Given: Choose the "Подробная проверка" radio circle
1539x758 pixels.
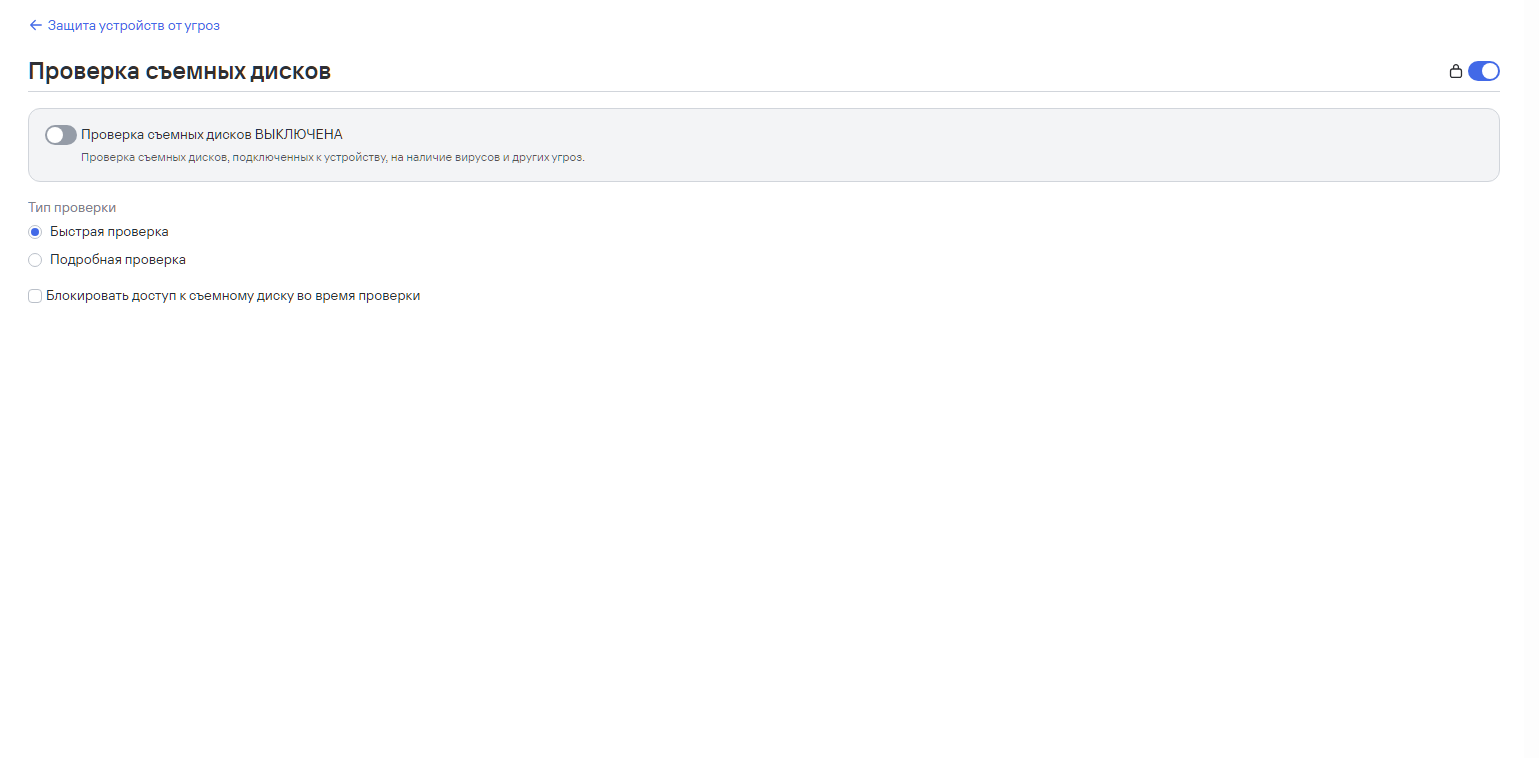Looking at the screenshot, I should [35, 260].
